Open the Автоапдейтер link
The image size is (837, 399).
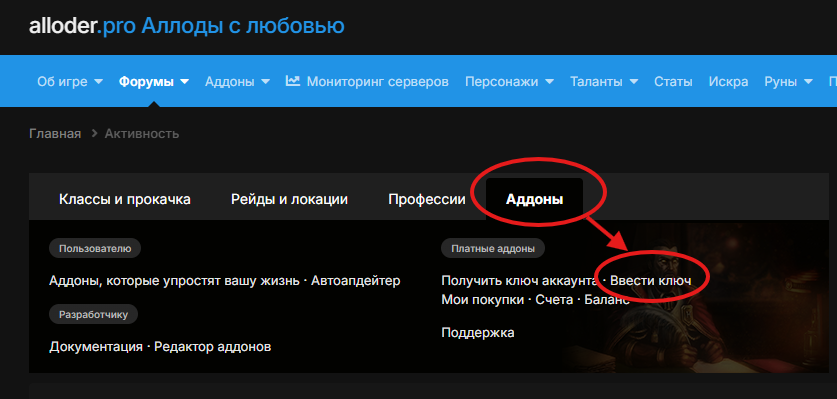356,280
